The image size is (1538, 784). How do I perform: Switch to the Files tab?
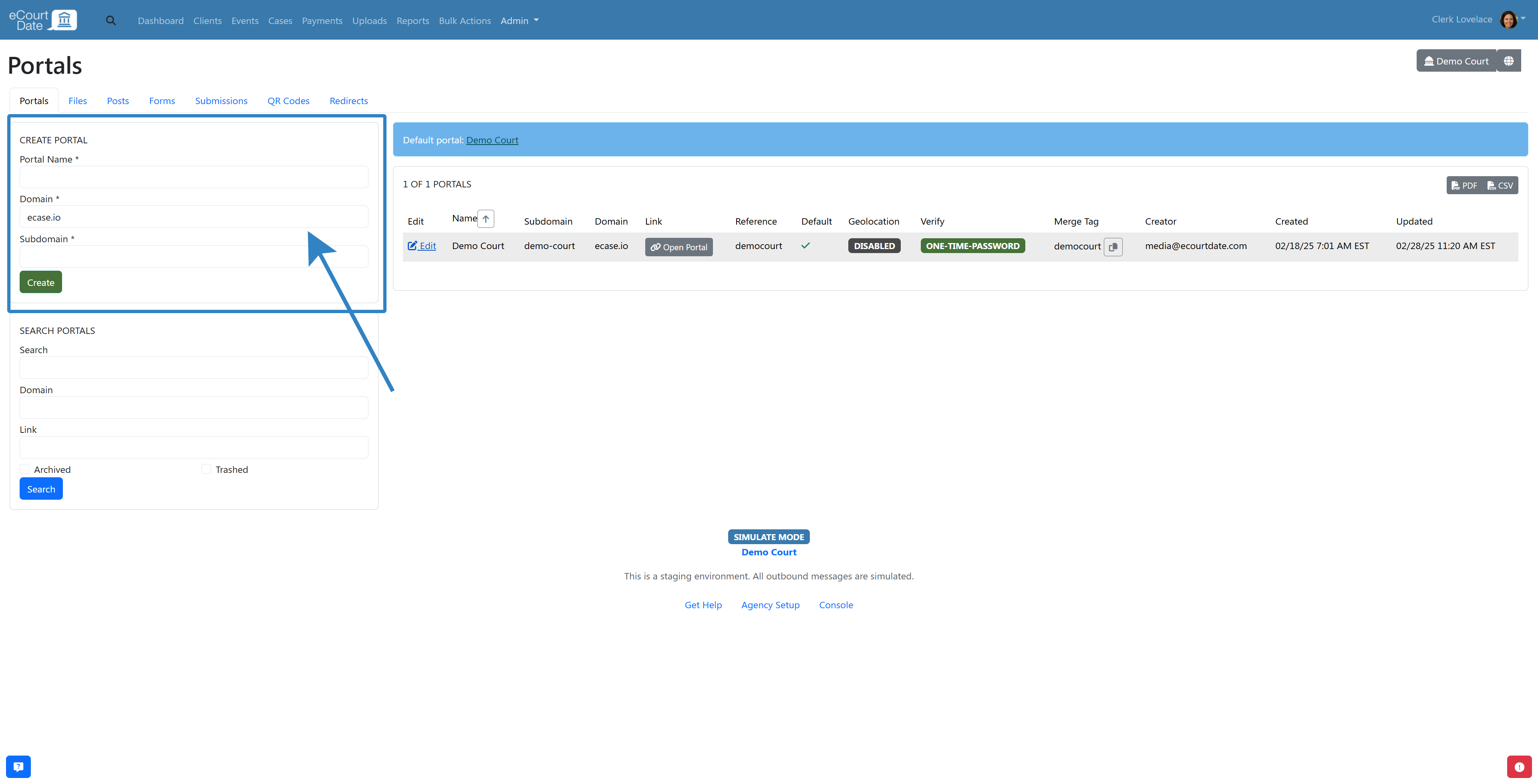click(x=78, y=101)
